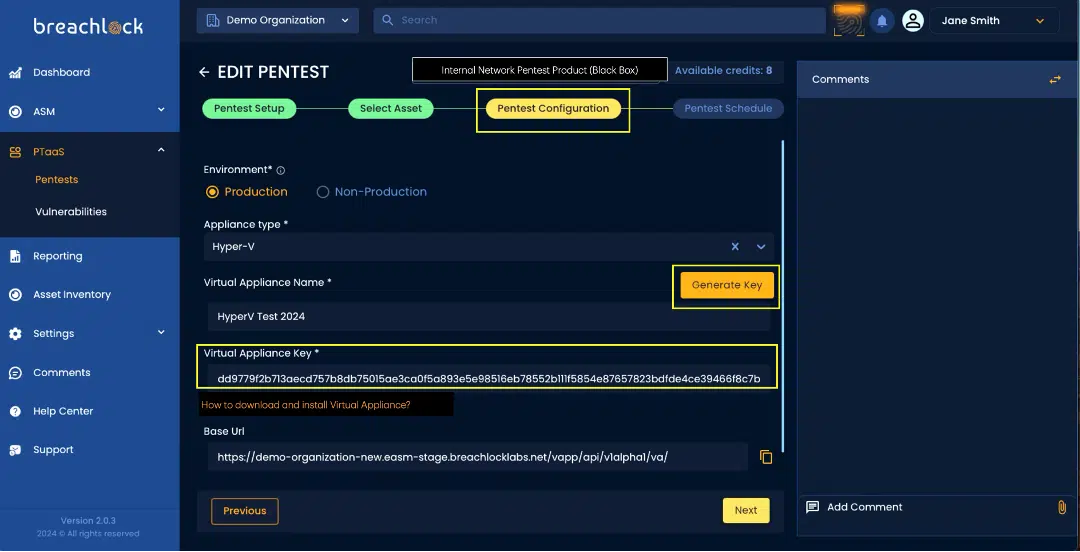Click the Virtual Appliance Key field
This screenshot has height=552, width=1080.
coord(488,378)
